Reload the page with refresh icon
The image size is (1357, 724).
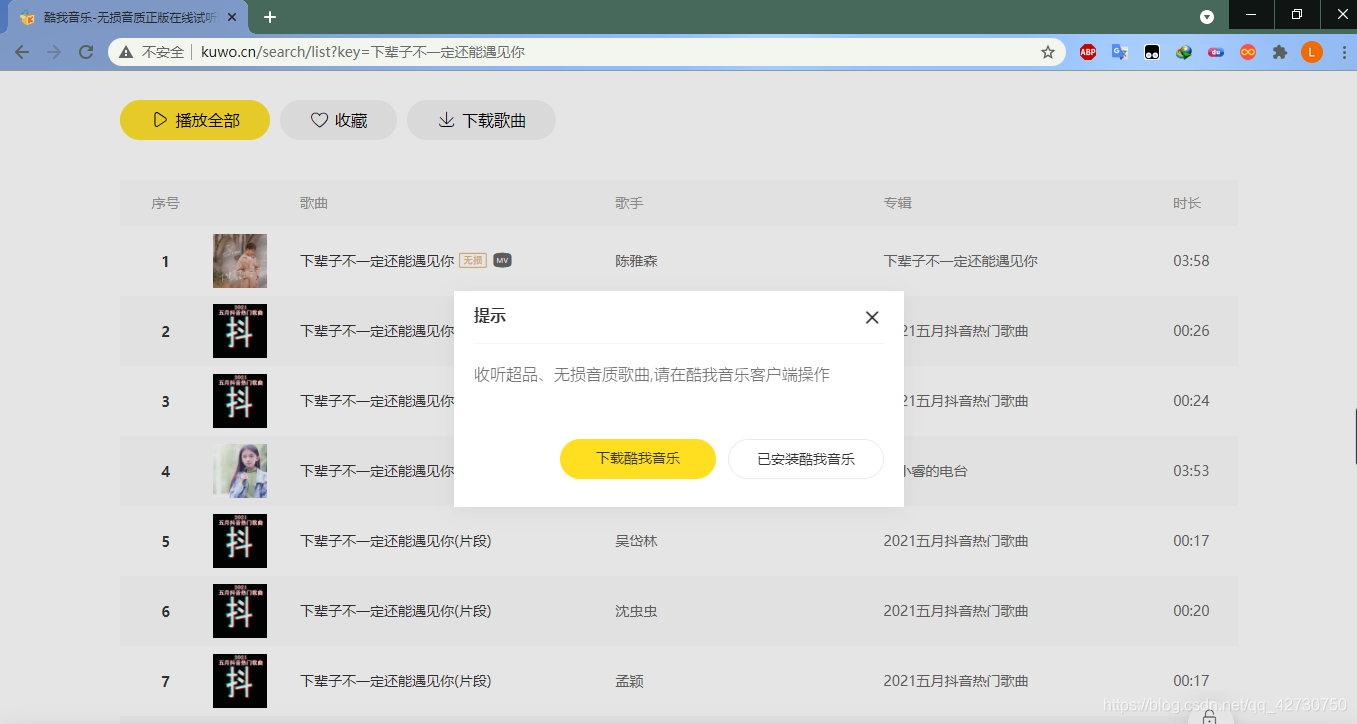(86, 52)
